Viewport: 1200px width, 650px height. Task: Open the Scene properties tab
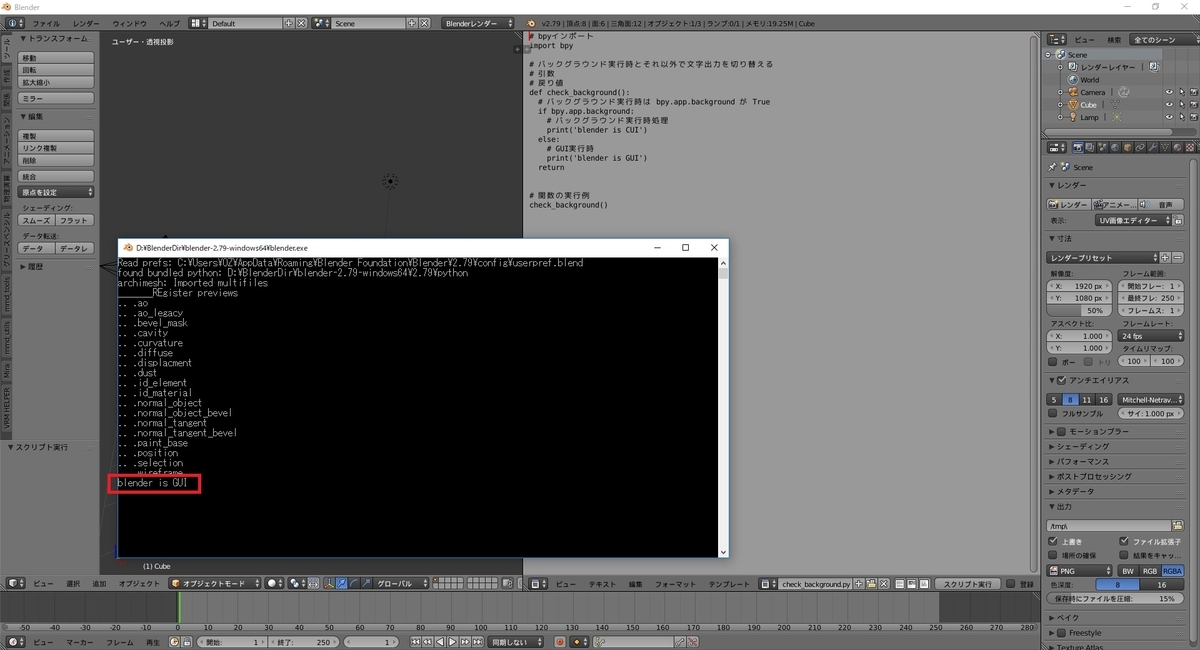1103,147
